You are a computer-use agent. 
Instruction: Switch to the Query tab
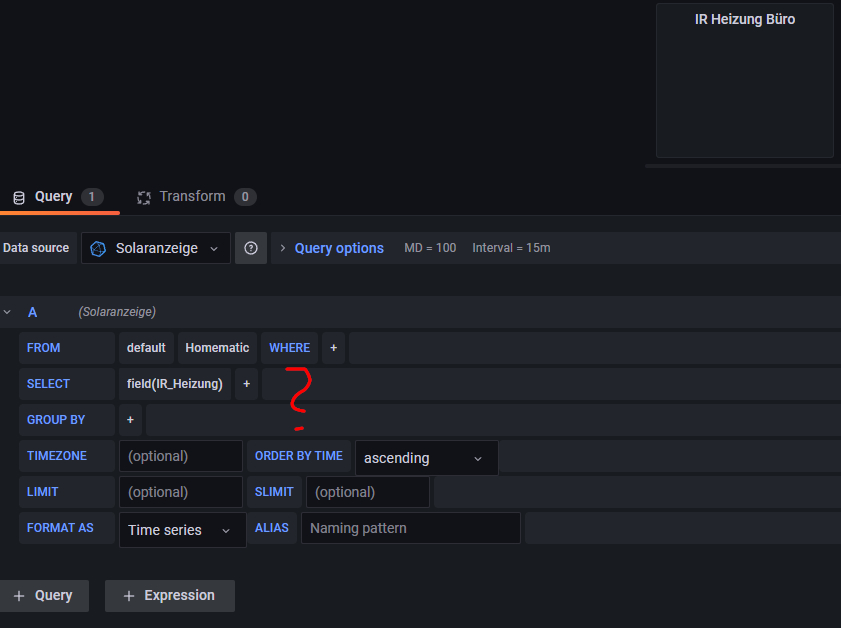[54, 197]
